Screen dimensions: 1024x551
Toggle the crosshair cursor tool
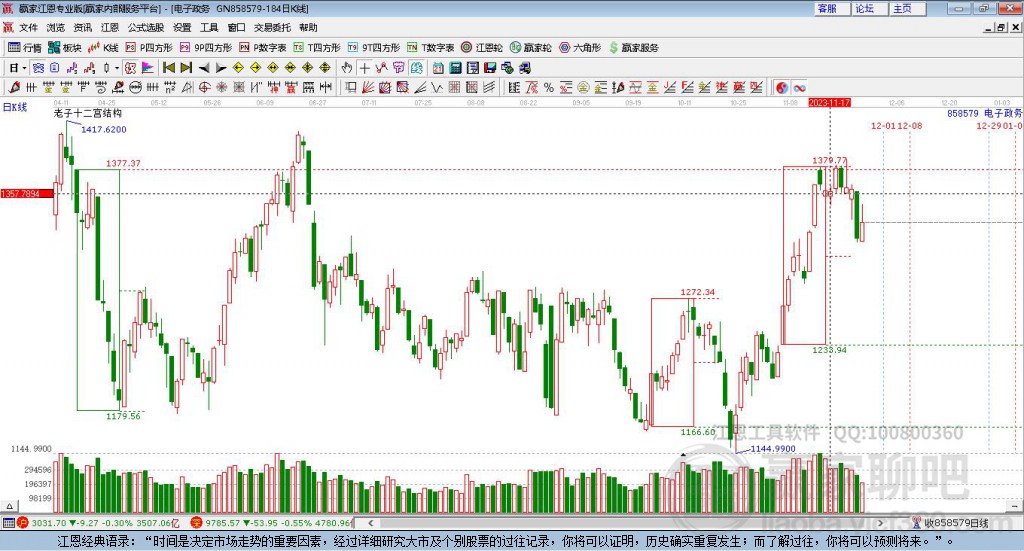coord(364,67)
